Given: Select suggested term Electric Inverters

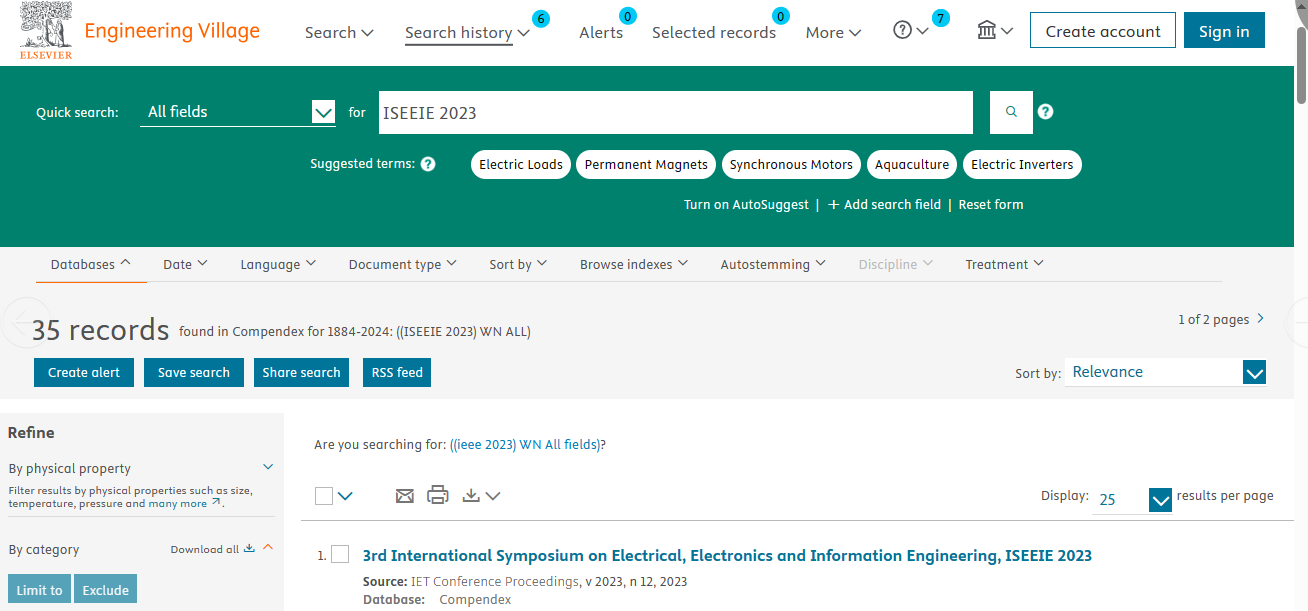Looking at the screenshot, I should [1022, 164].
